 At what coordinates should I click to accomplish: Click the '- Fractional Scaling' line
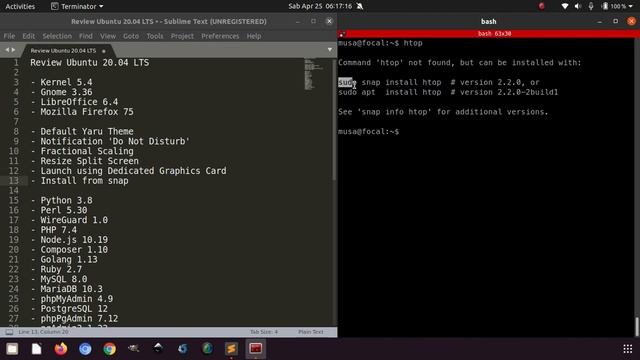click(82, 151)
